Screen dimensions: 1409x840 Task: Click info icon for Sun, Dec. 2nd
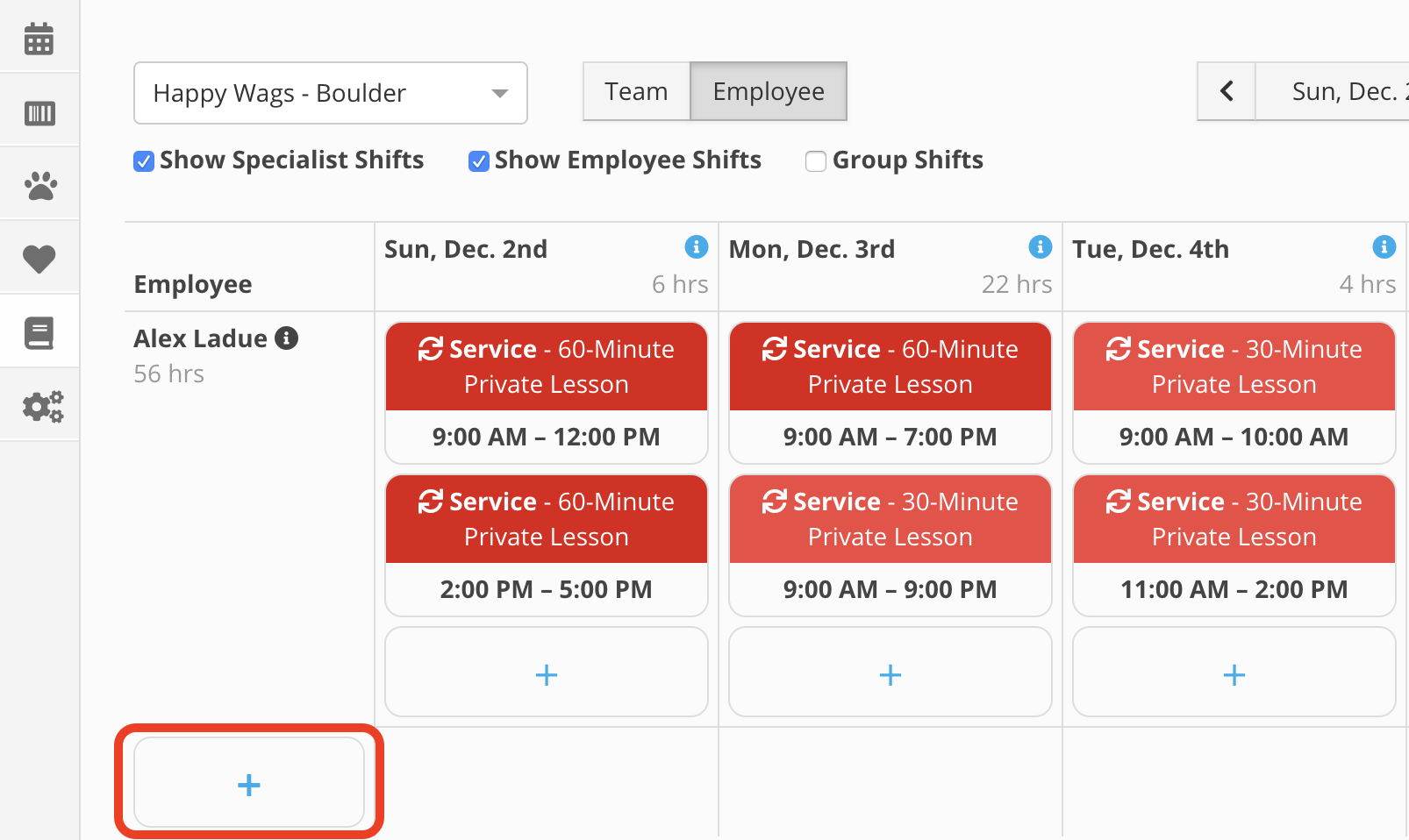click(697, 247)
